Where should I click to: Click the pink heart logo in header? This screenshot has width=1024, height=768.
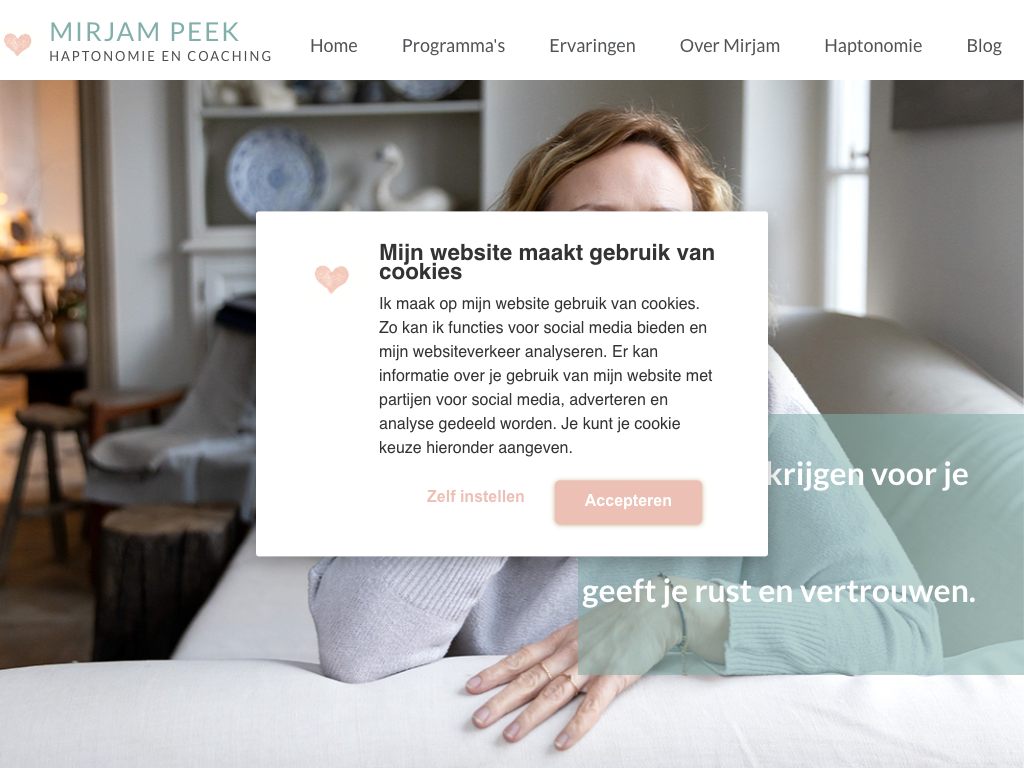point(17,44)
